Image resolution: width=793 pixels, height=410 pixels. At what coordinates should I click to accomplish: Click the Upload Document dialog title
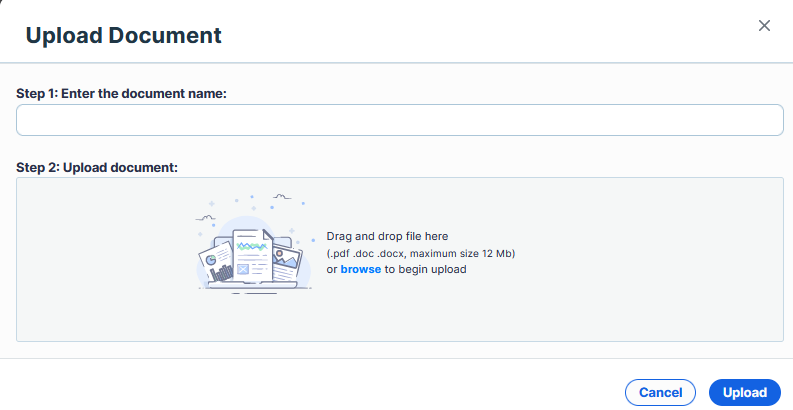coord(123,35)
